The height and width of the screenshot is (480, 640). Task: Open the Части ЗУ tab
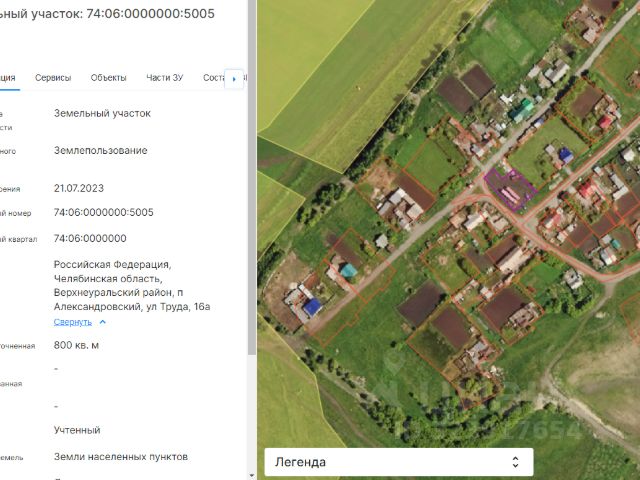[165, 78]
